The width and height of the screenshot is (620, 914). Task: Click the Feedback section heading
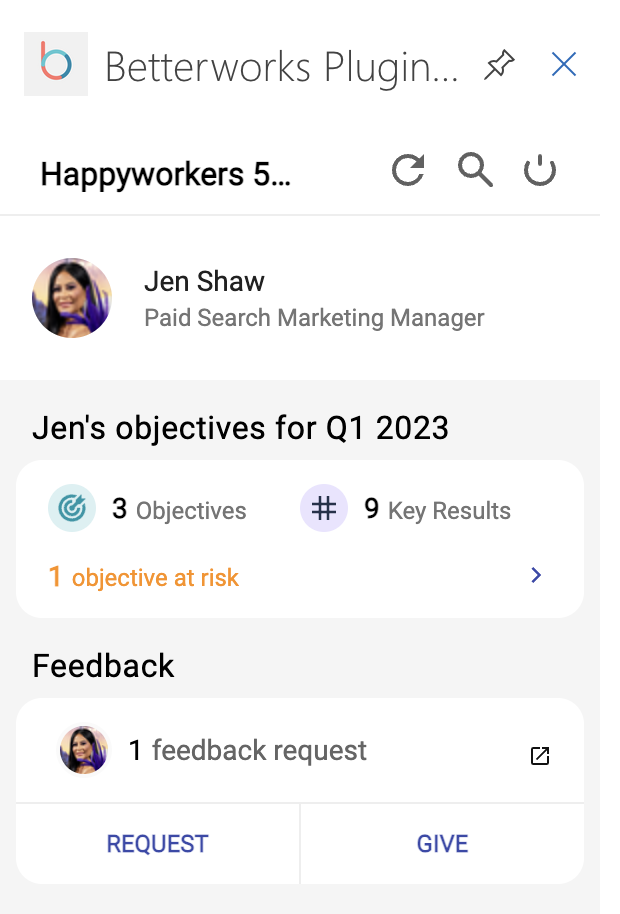(103, 666)
